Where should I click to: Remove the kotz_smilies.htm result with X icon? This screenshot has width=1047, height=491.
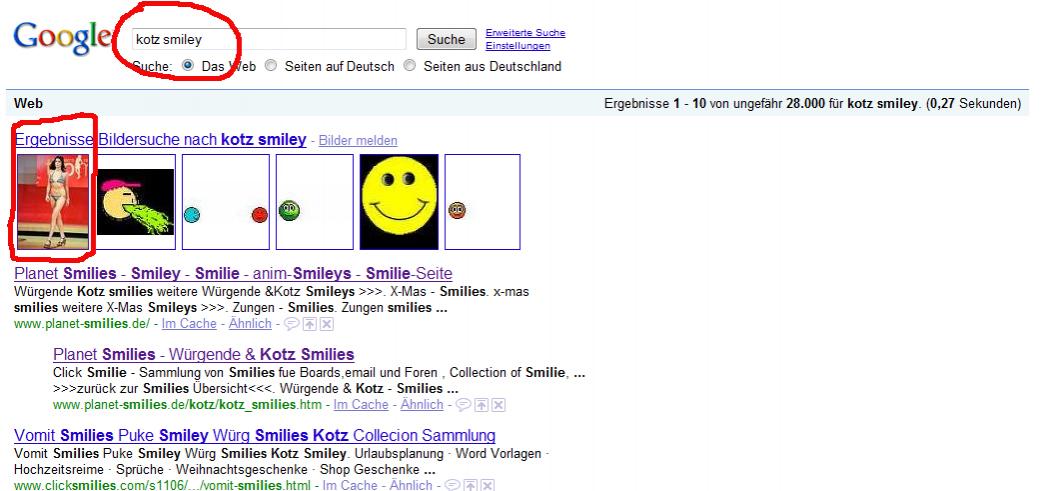tap(498, 405)
